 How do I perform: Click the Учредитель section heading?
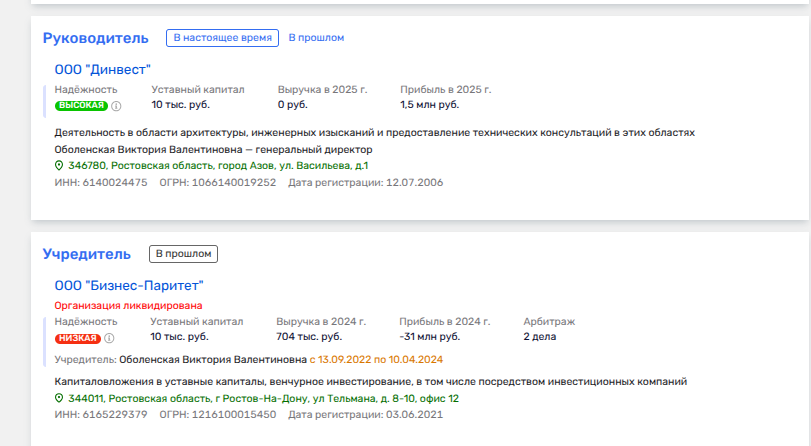pyautogui.click(x=87, y=254)
